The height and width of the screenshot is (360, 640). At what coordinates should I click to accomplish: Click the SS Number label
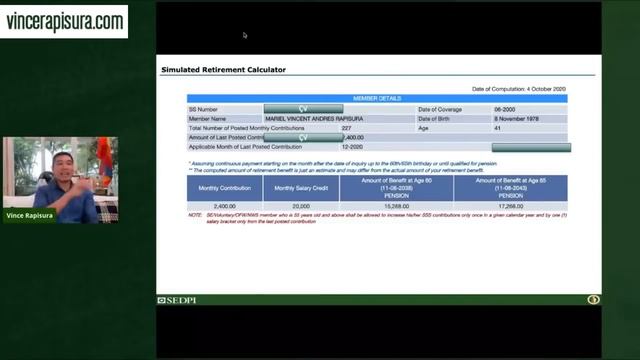(x=203, y=109)
